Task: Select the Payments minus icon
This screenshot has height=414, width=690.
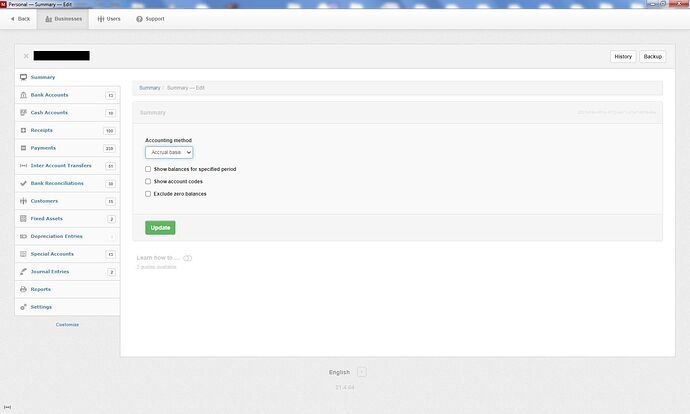Action: coord(23,148)
